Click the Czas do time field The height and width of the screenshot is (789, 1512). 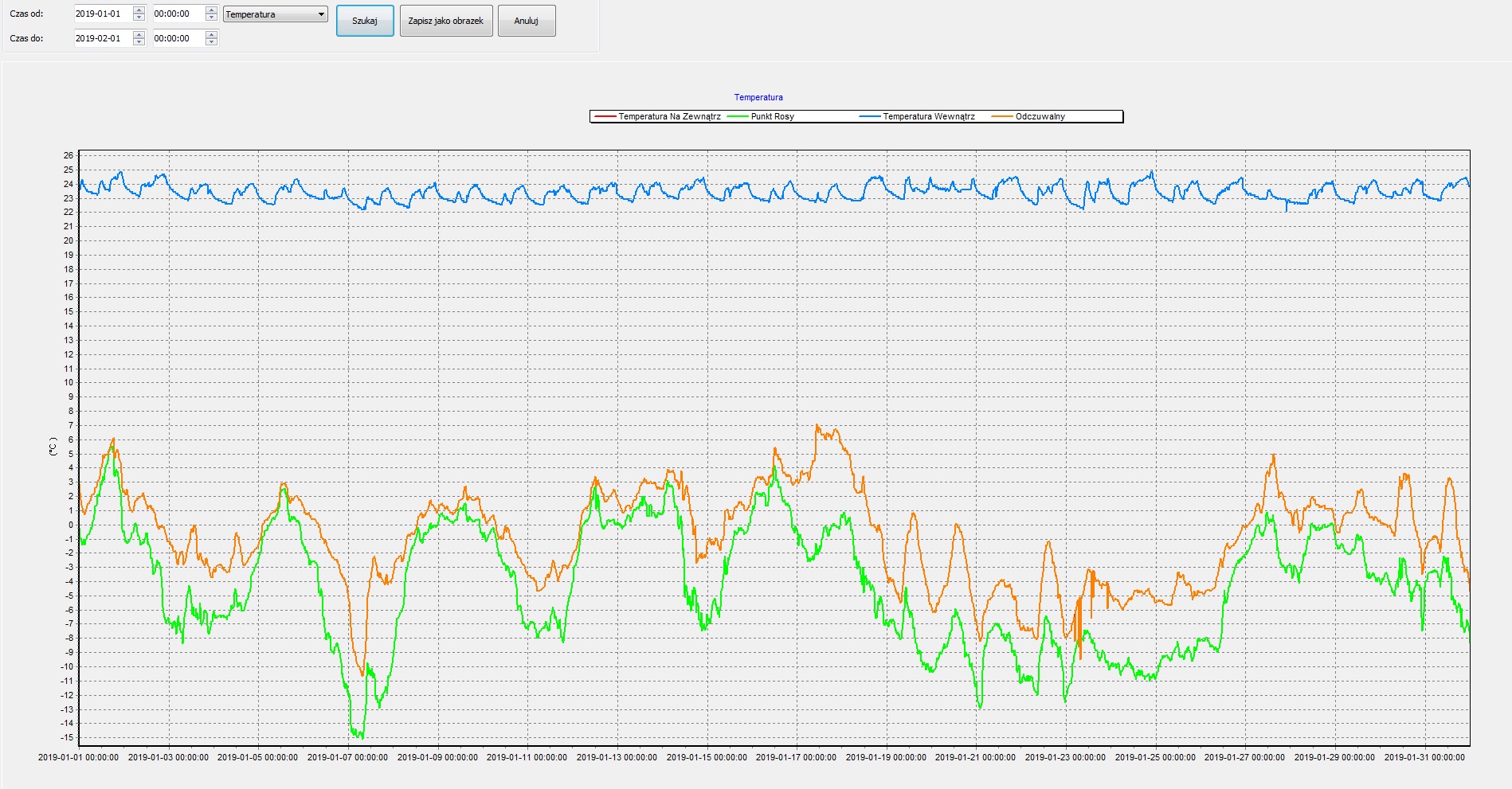click(177, 38)
